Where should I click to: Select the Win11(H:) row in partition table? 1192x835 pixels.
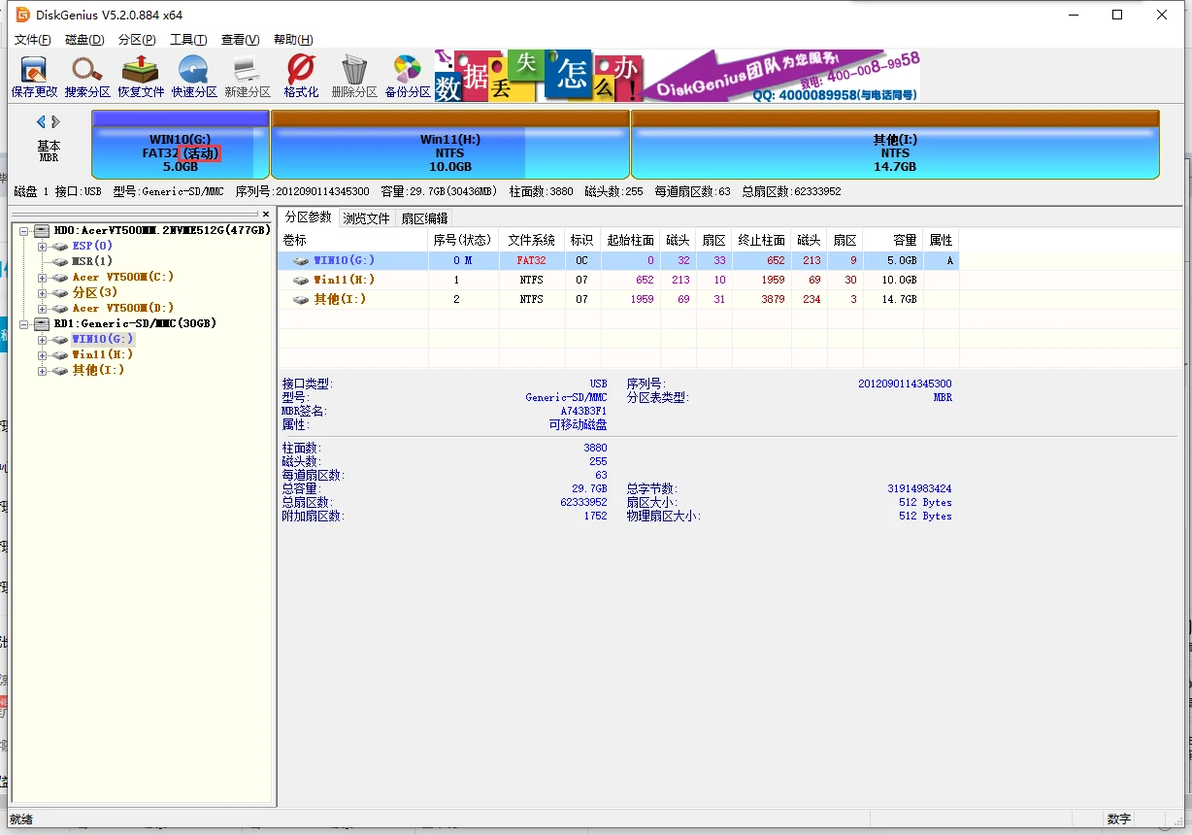click(x=618, y=280)
